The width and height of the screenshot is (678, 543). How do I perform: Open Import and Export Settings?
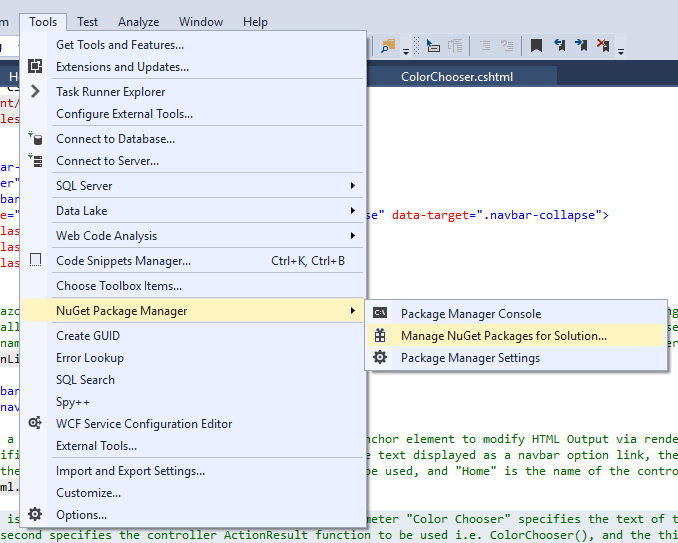point(192,471)
